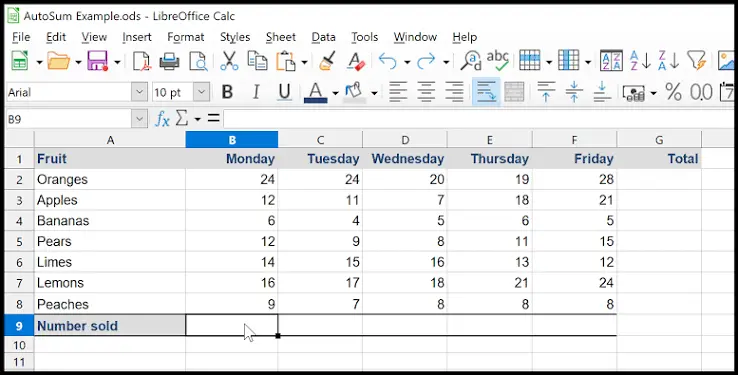
Task: Click the Undo arrow
Action: tap(388, 61)
